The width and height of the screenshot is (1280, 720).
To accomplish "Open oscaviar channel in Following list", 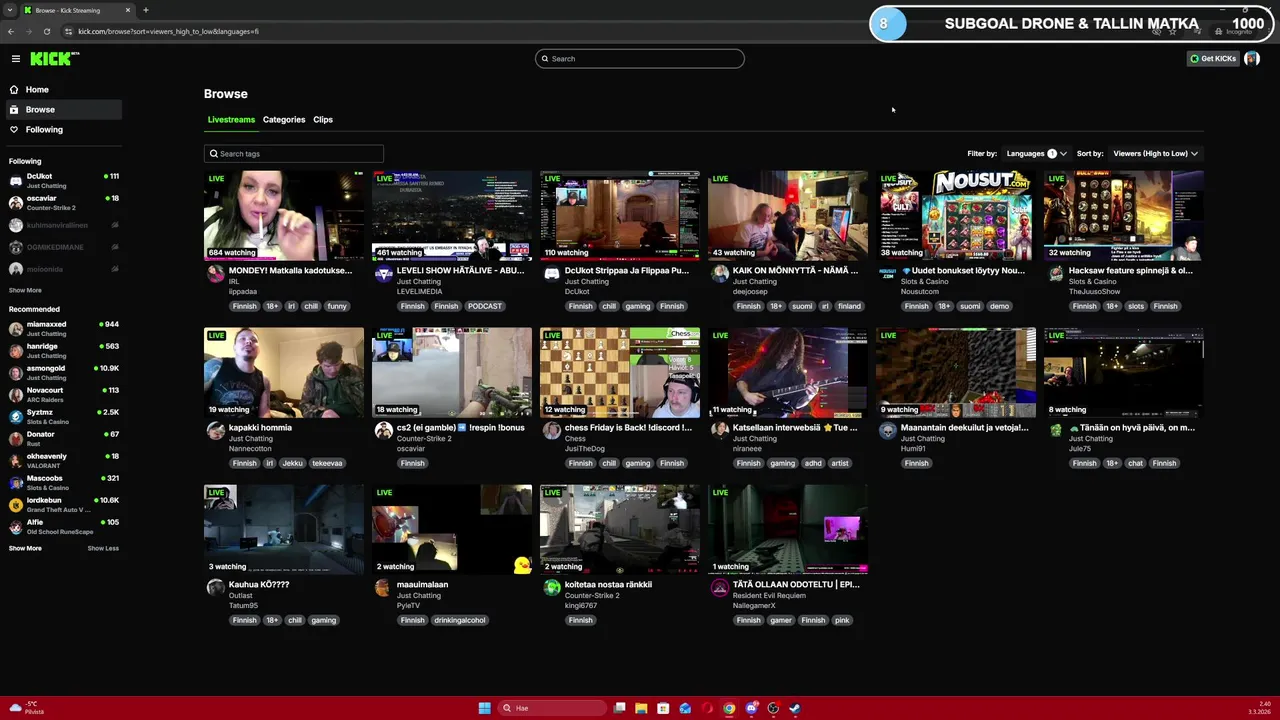I will [62, 202].
